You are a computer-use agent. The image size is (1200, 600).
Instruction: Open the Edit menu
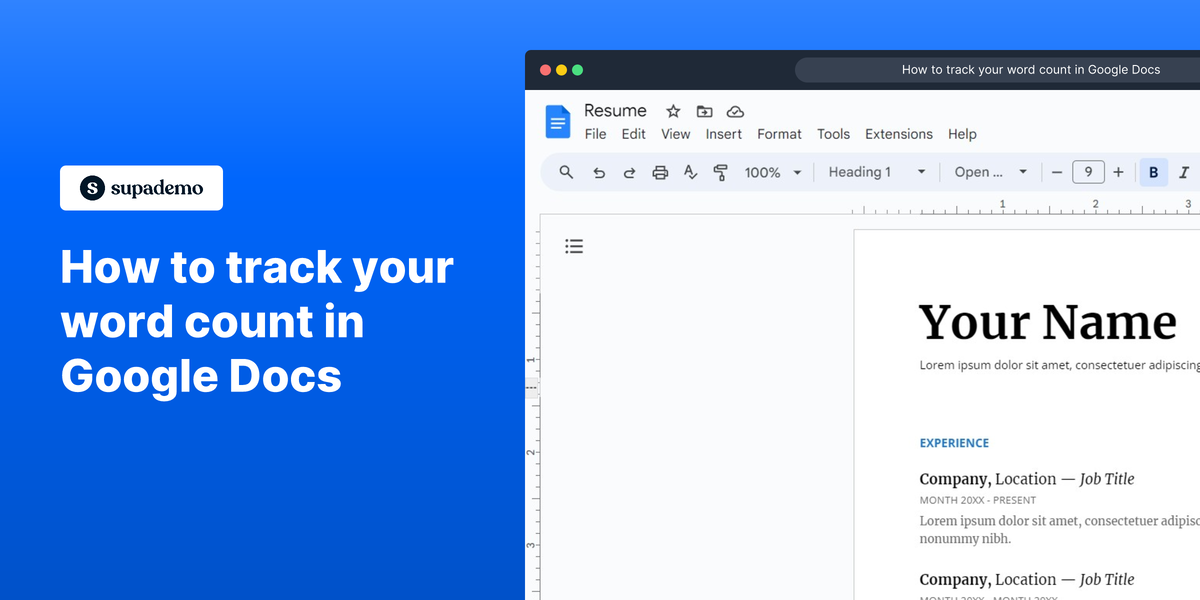click(x=633, y=134)
